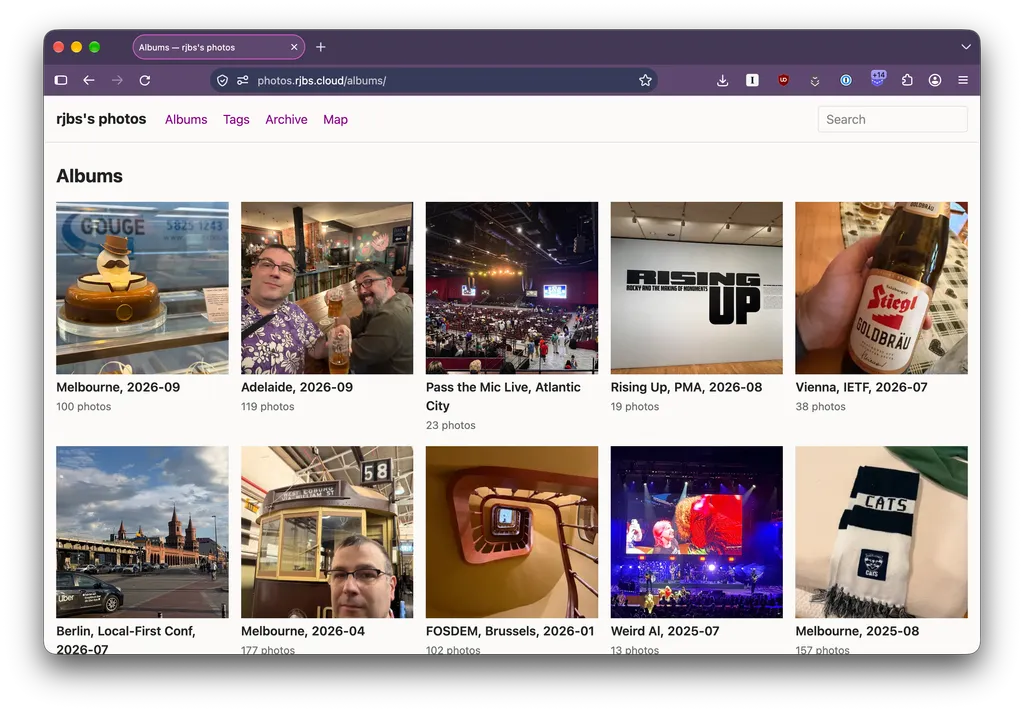
Task: Click the '23 photos' count text
Action: click(451, 425)
